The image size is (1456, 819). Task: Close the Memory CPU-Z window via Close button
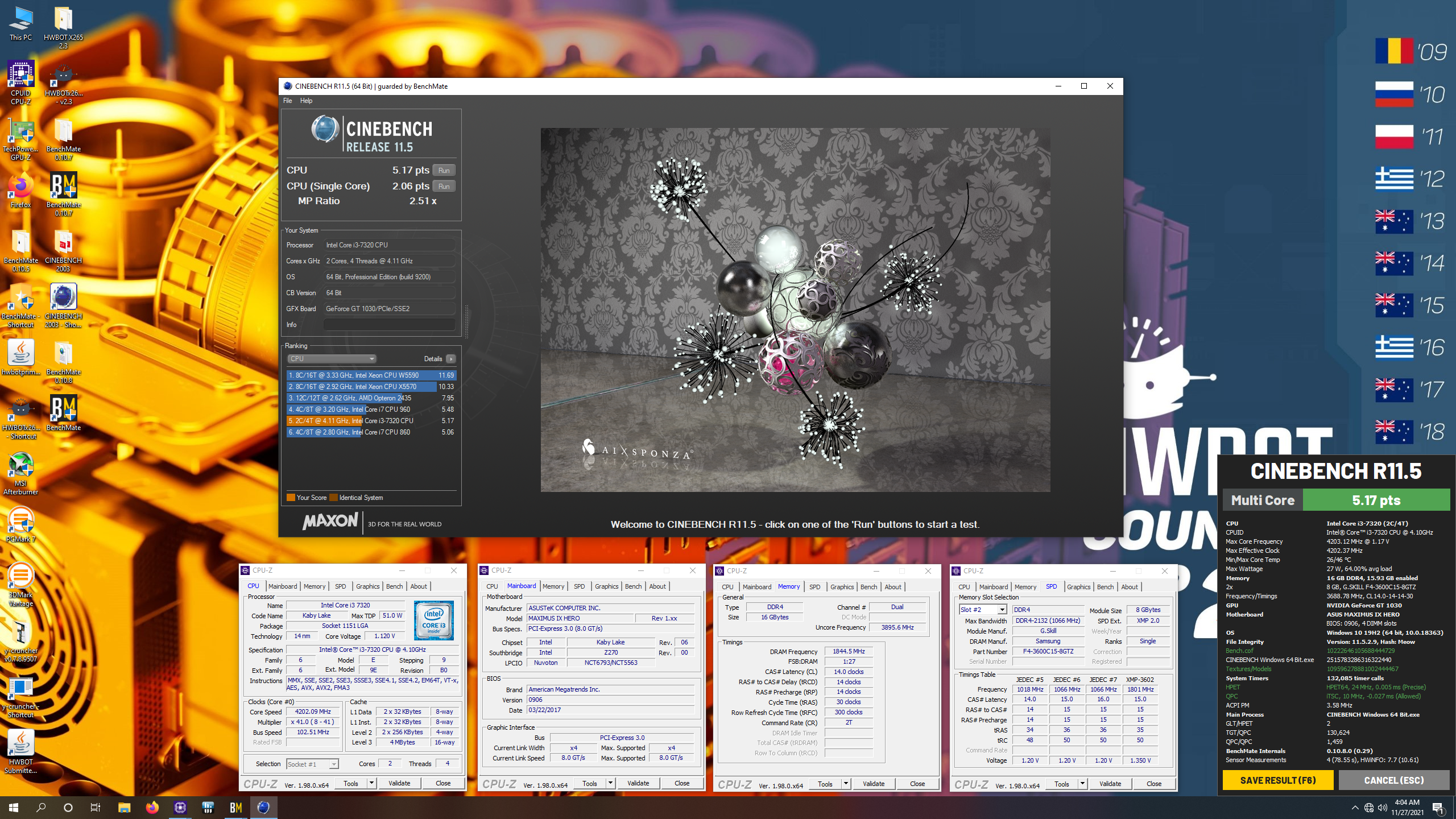[917, 784]
